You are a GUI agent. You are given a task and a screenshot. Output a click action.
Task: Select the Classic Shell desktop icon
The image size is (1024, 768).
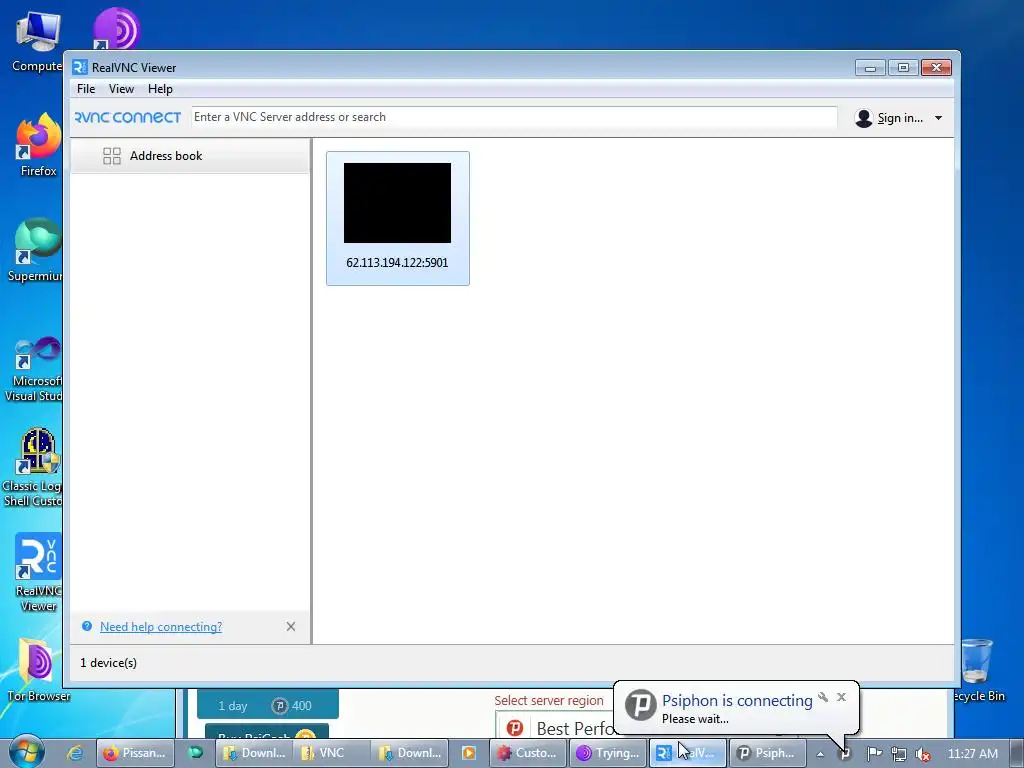33,468
